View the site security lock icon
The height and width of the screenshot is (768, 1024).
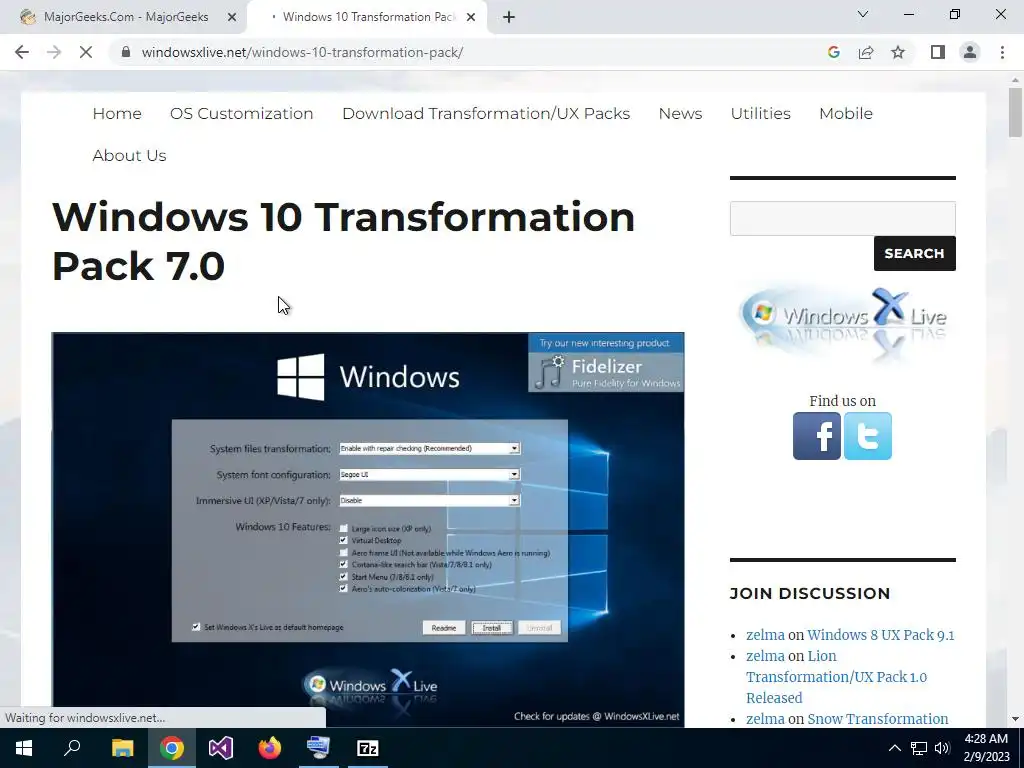pyautogui.click(x=126, y=52)
